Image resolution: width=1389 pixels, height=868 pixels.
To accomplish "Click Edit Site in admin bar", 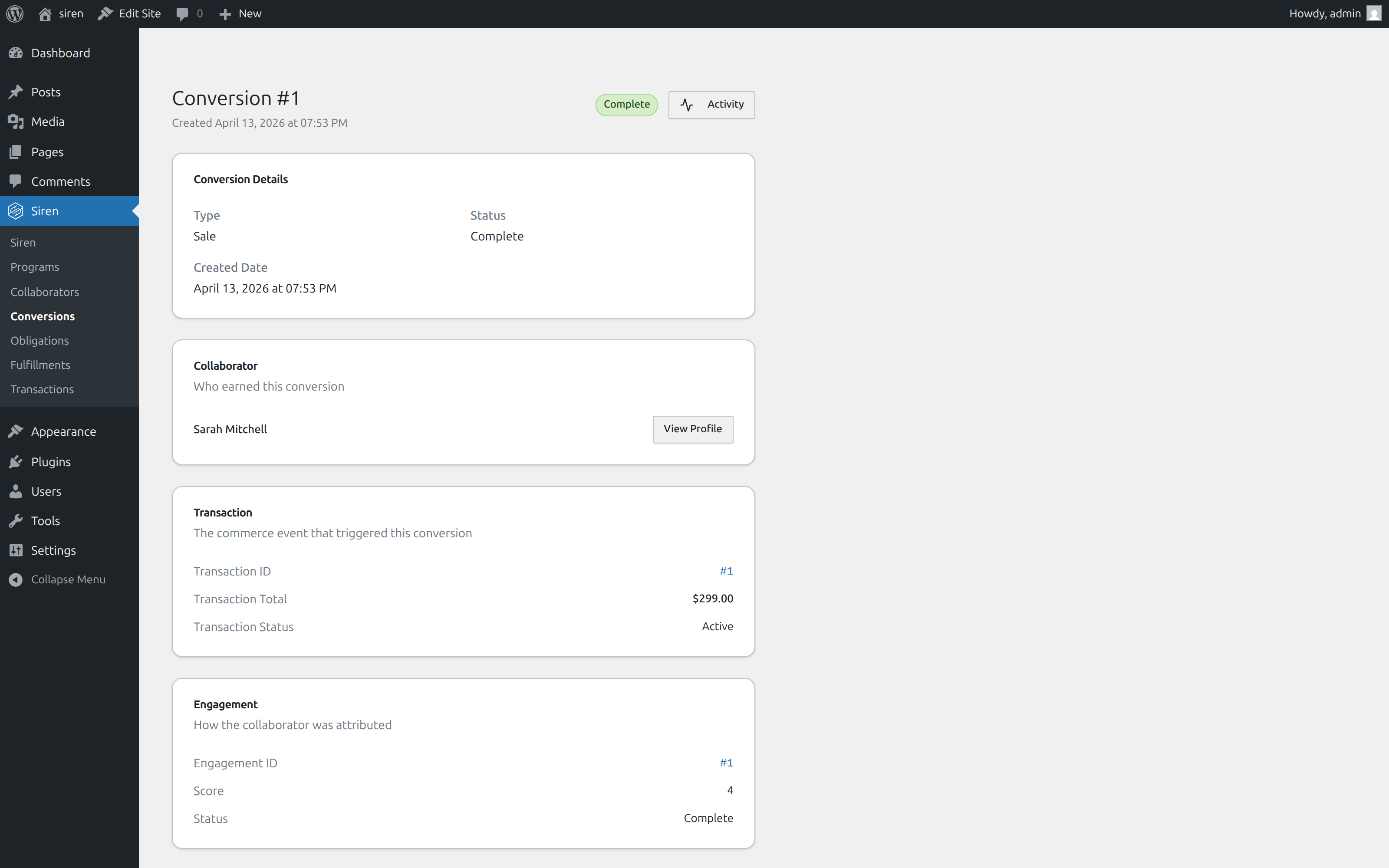I will pyautogui.click(x=130, y=14).
